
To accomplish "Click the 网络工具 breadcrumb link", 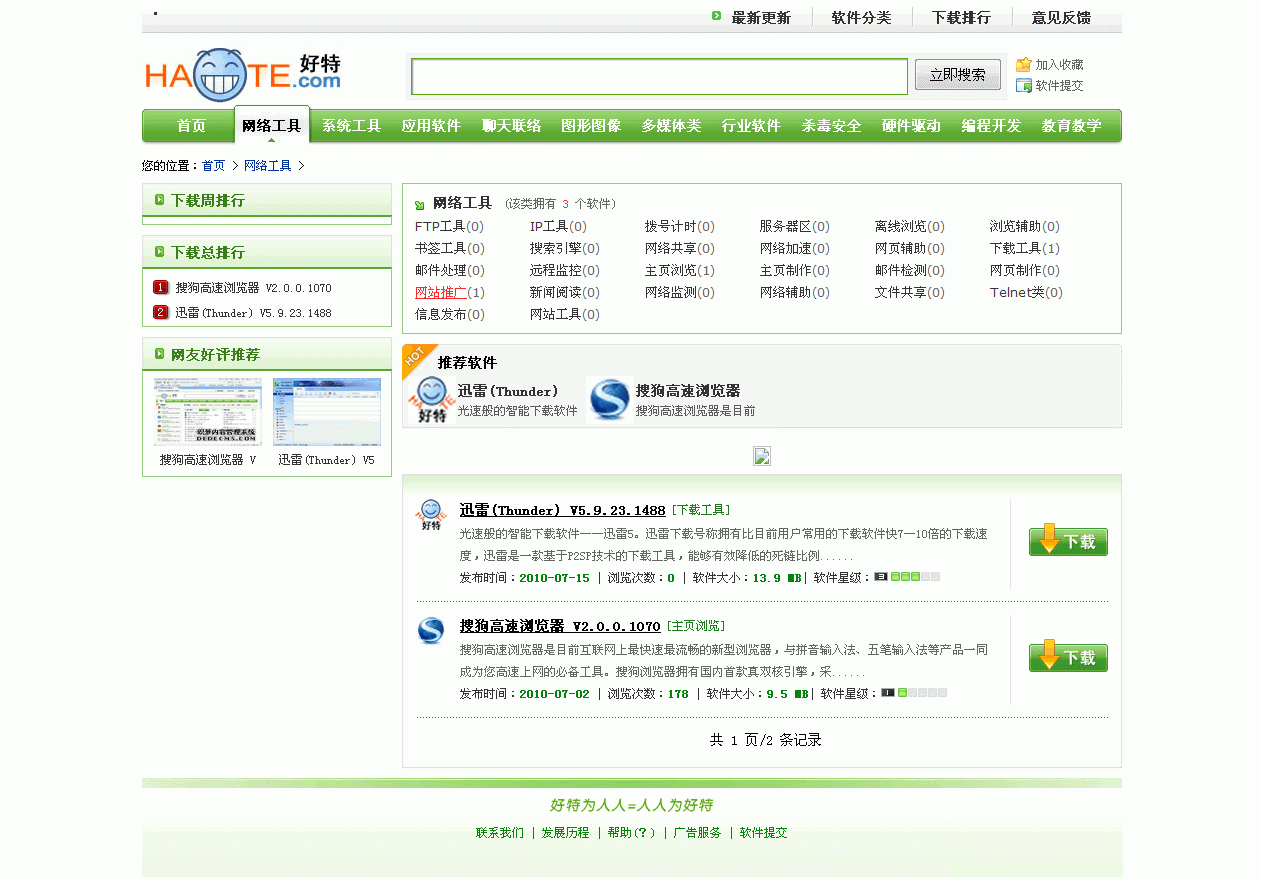I will pyautogui.click(x=268, y=166).
